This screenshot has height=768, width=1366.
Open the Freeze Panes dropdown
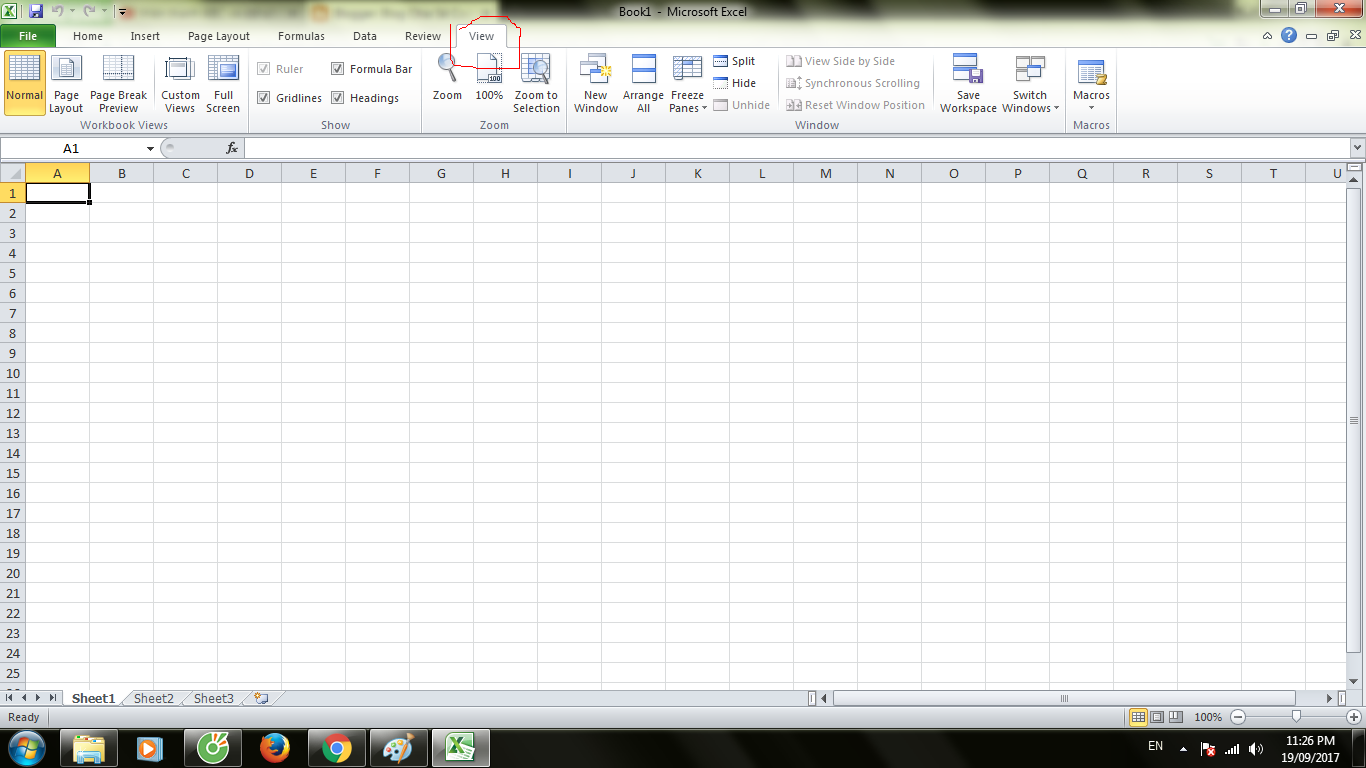(687, 84)
